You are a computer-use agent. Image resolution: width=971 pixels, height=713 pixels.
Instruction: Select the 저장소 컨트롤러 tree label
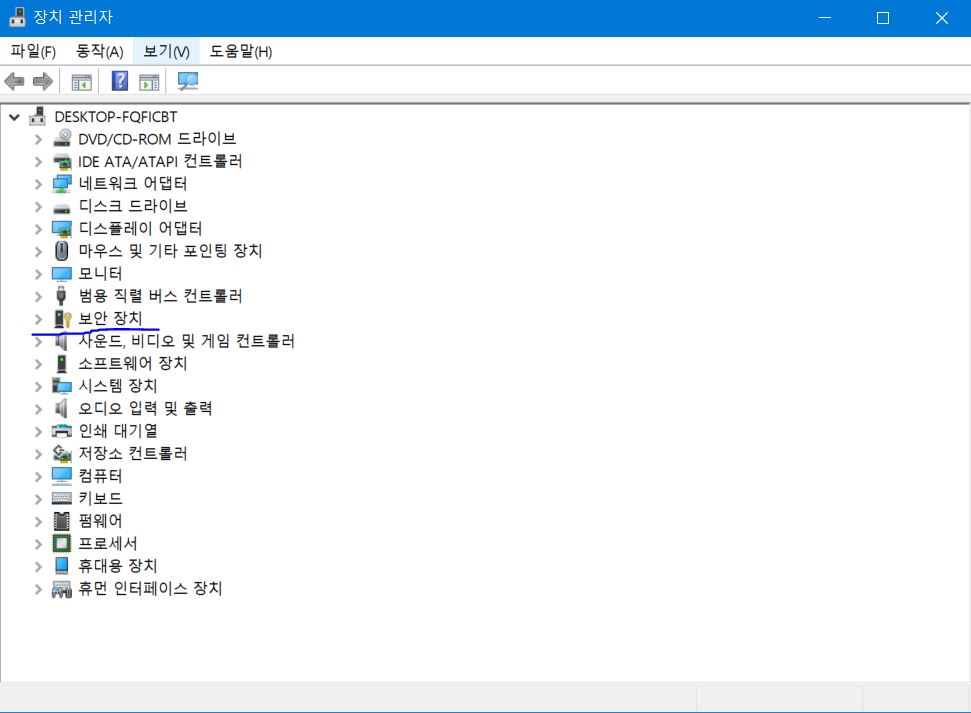133,453
